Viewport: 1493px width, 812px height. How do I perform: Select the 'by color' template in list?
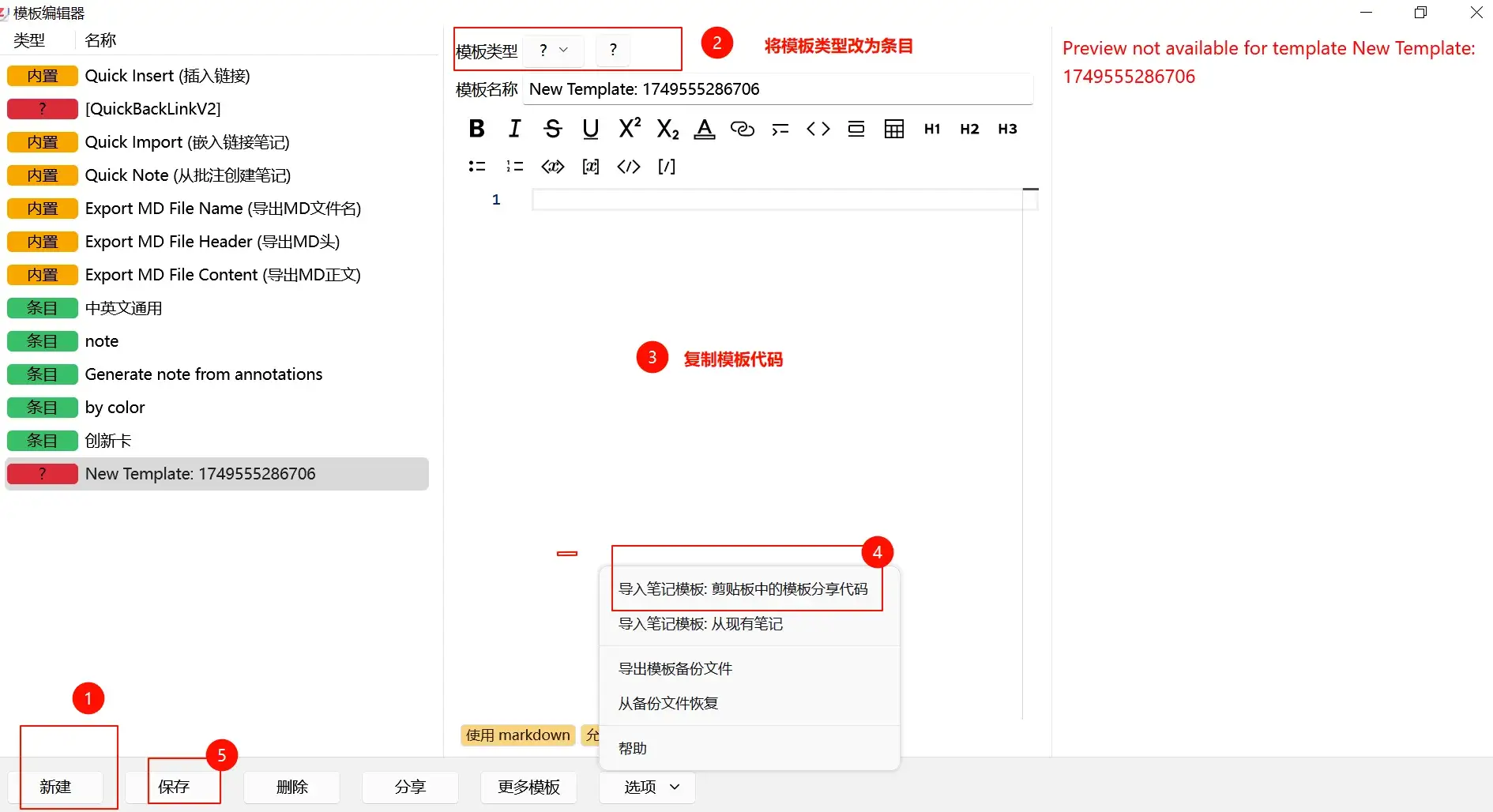coord(115,408)
